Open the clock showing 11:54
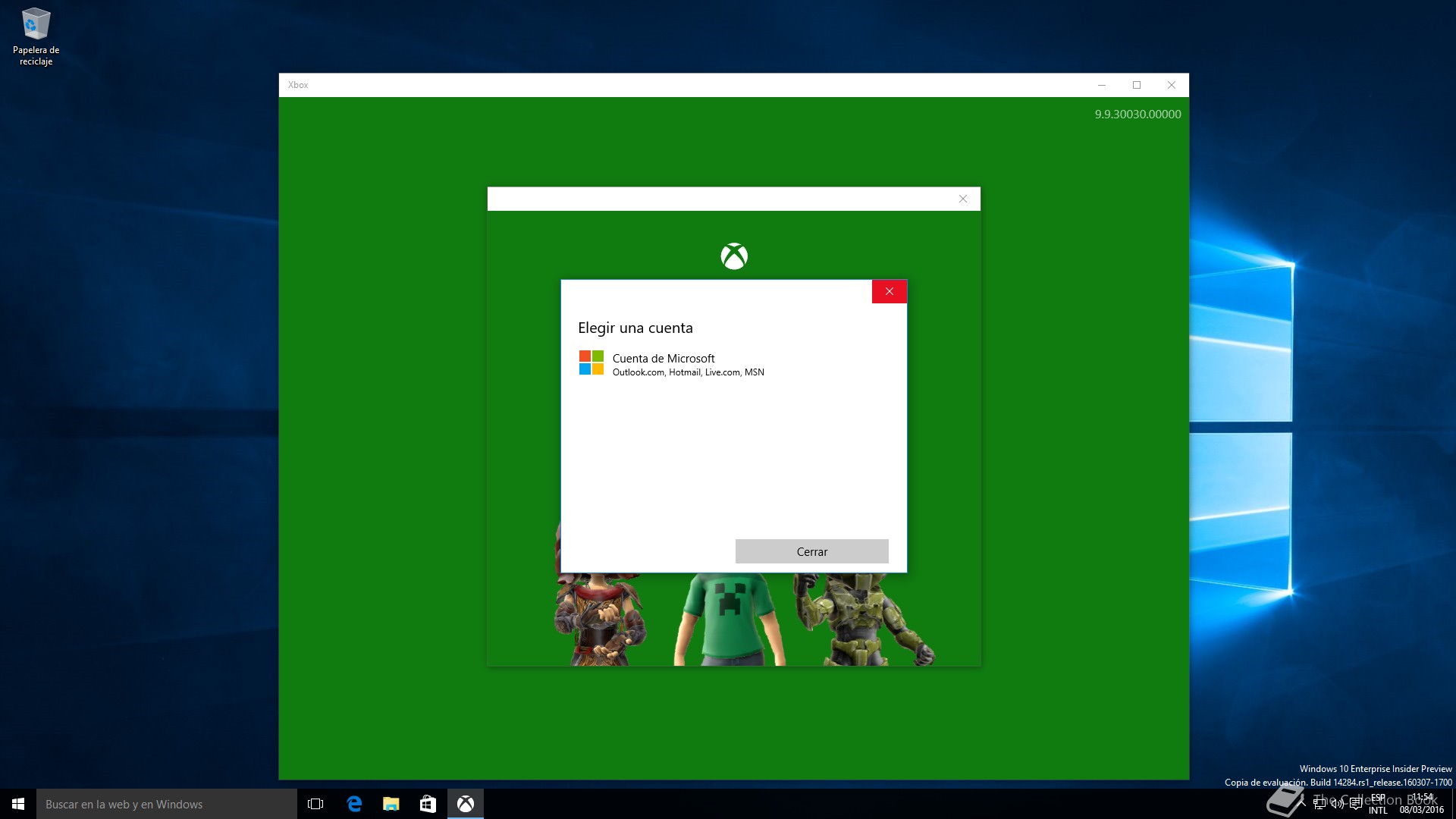The width and height of the screenshot is (1456, 819). tap(1422, 804)
